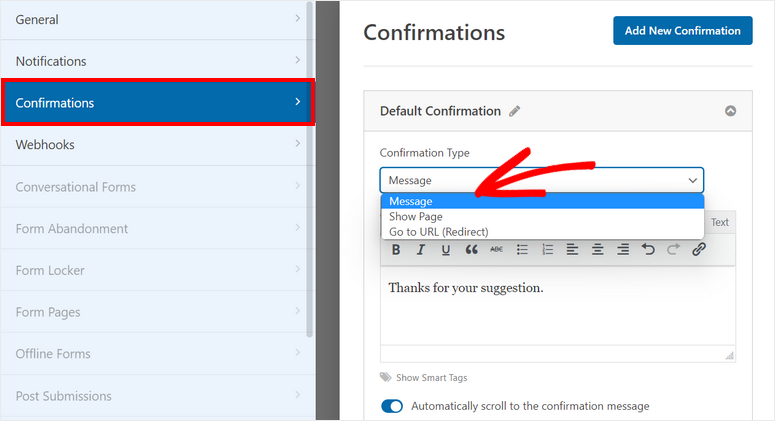Click the italic formatting icon

[x=421, y=250]
